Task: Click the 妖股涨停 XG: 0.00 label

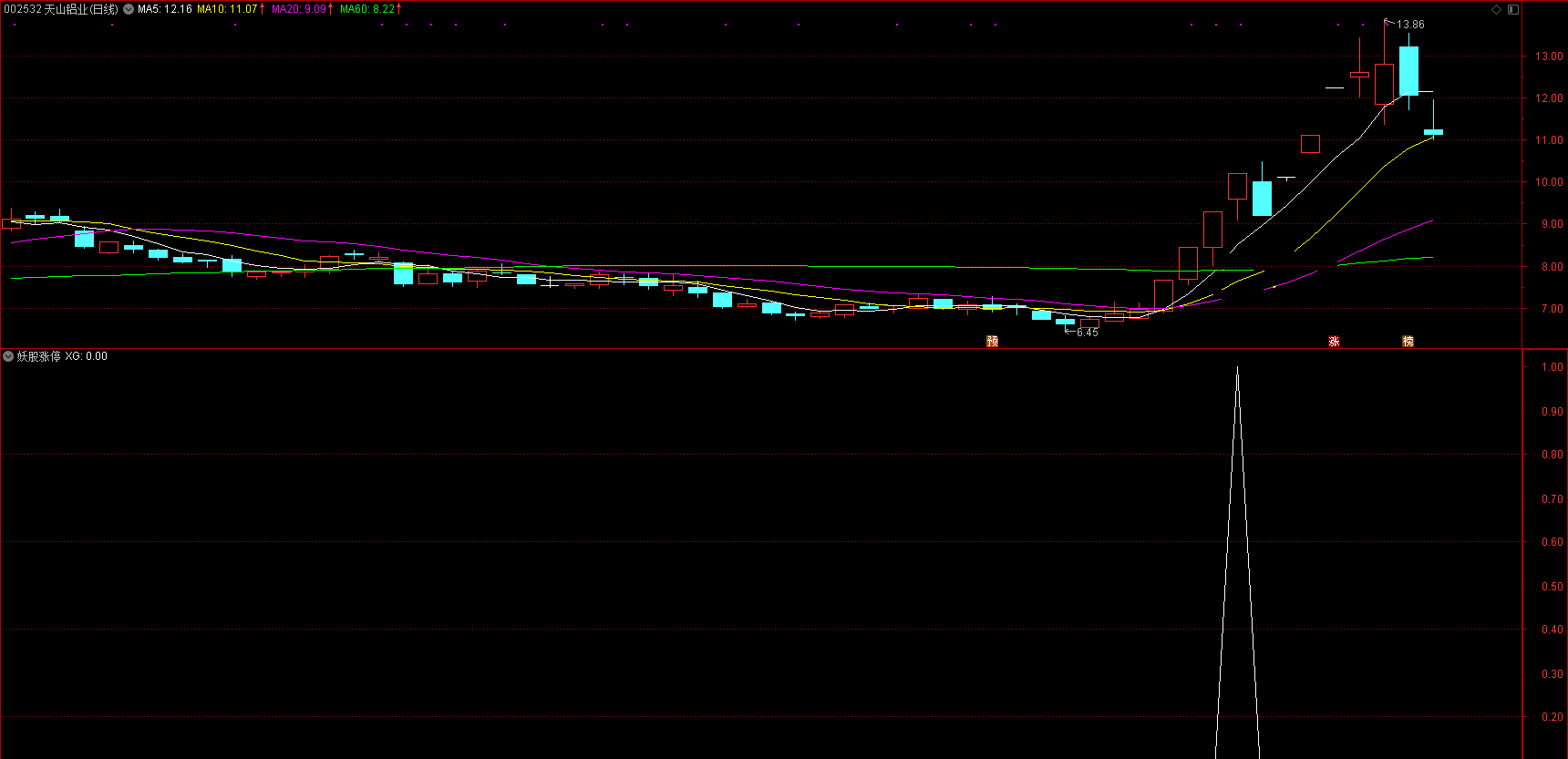Action: (x=62, y=356)
